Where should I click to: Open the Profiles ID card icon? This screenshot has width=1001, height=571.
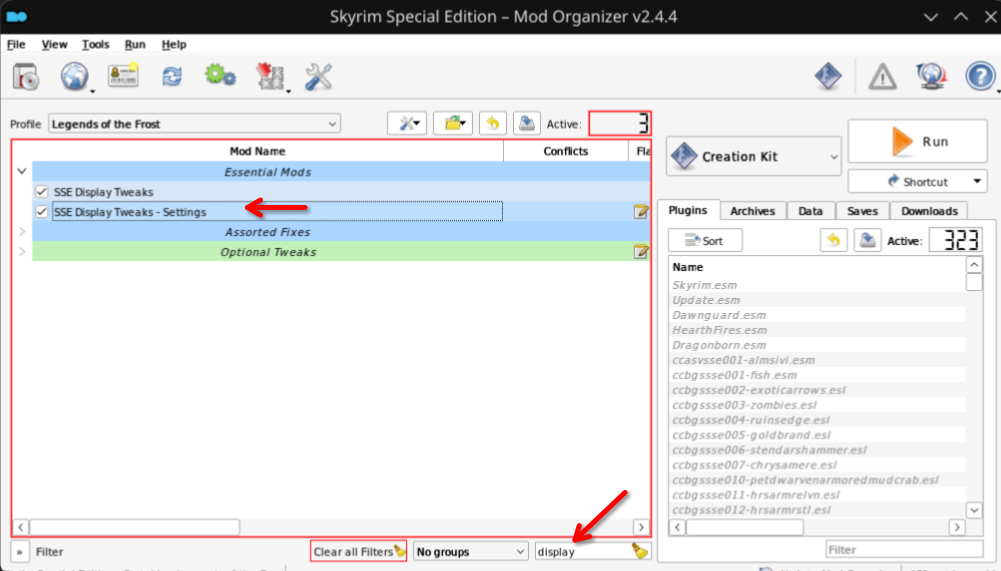(x=123, y=77)
